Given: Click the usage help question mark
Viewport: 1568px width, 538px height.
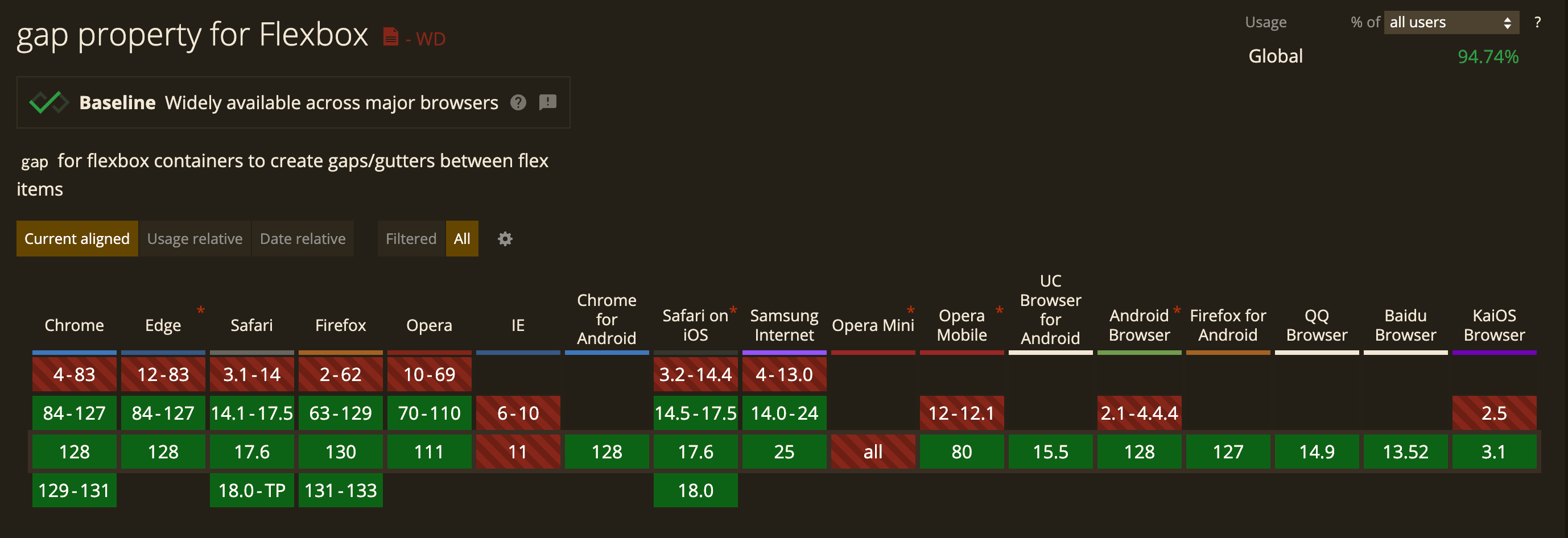Looking at the screenshot, I should click(1537, 23).
